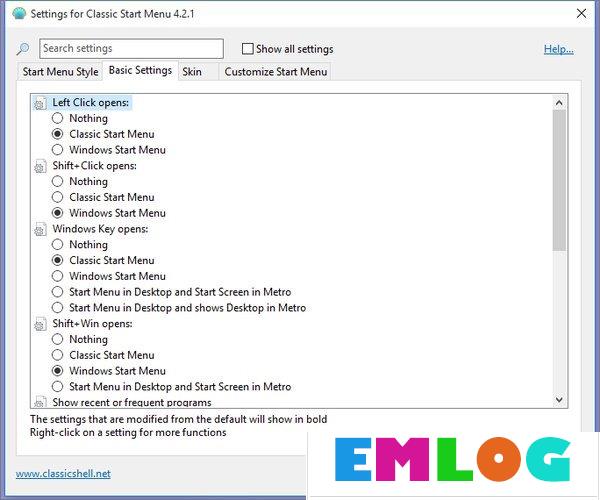600x500 pixels.
Task: Click the settings icon beside Windows Key opens
Action: point(40,230)
